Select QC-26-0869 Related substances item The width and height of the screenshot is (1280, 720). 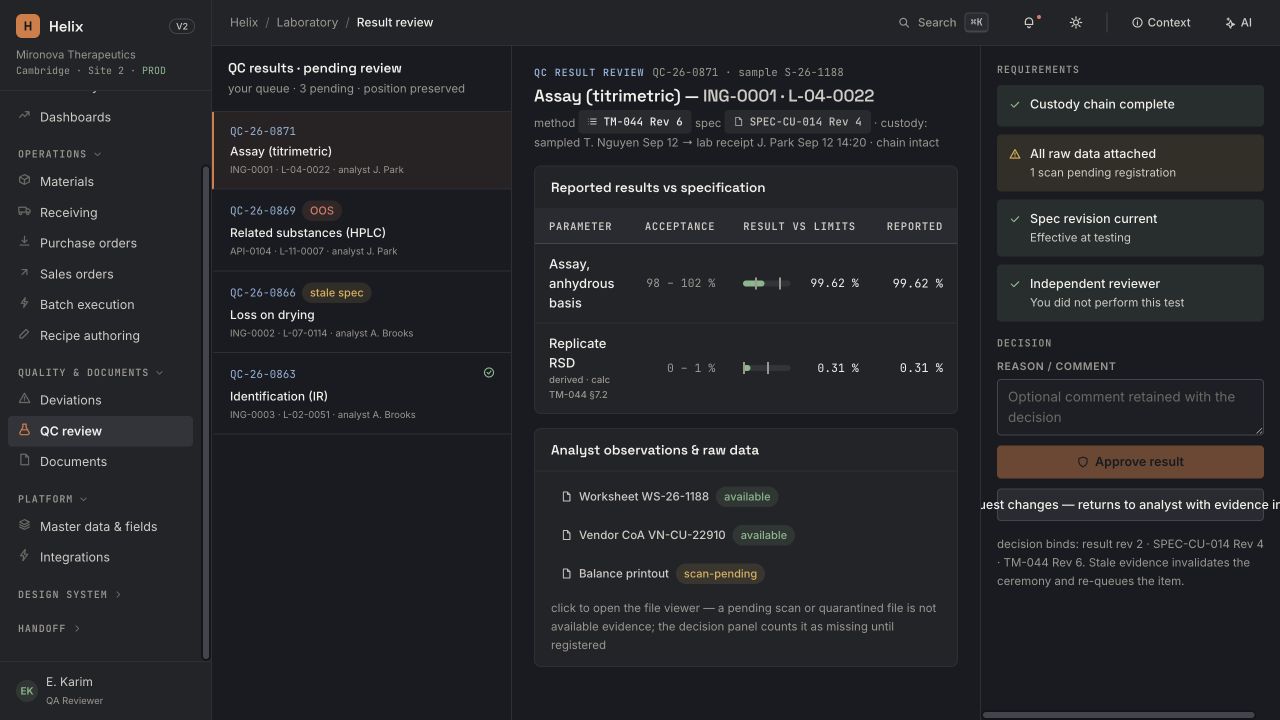pyautogui.click(x=361, y=230)
